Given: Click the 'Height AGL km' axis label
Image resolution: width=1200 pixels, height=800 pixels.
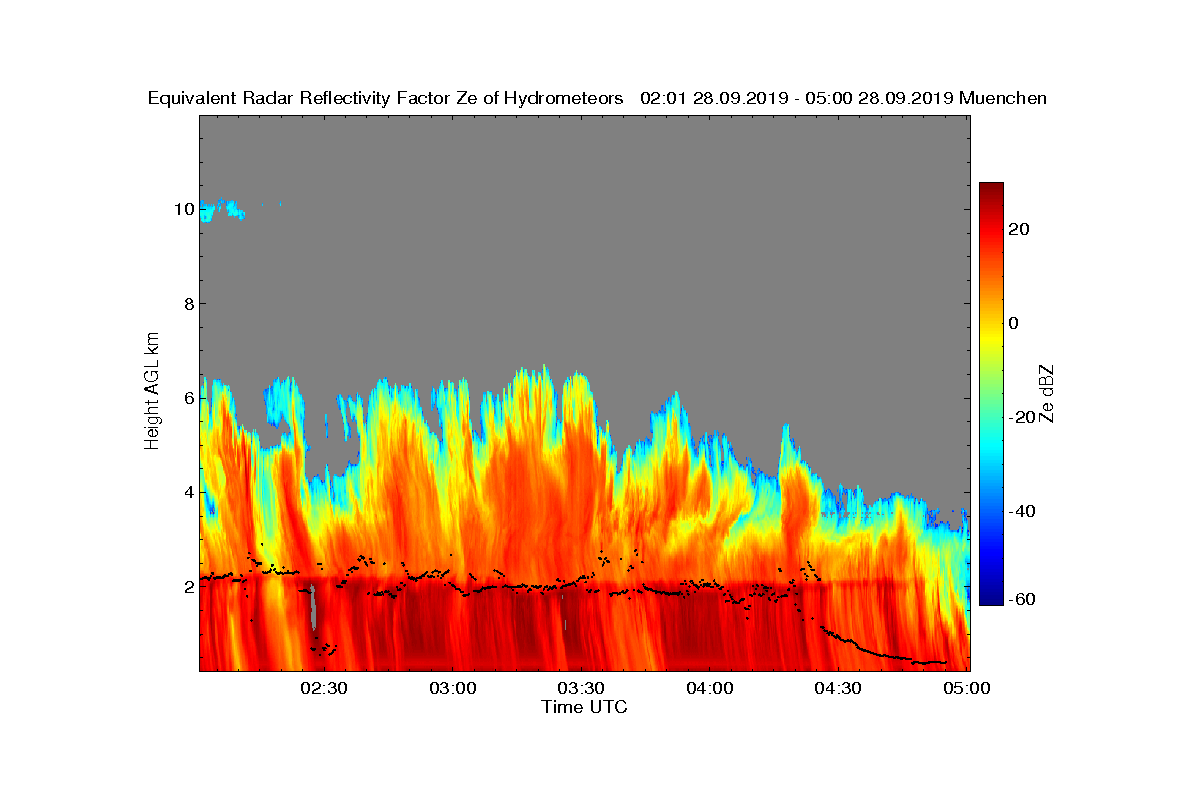Looking at the screenshot, I should 152,392.
